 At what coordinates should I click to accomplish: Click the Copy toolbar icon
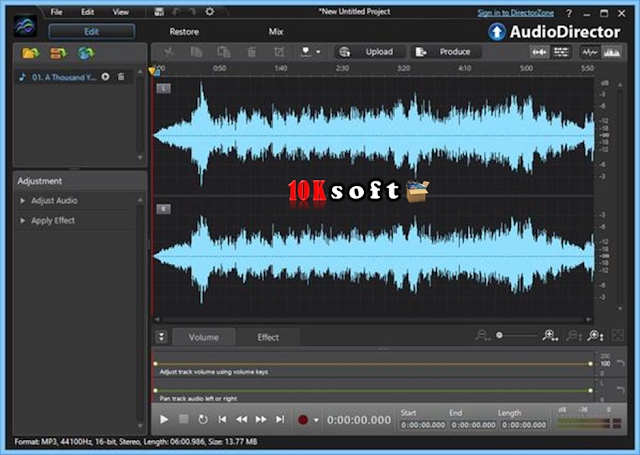pyautogui.click(x=196, y=52)
